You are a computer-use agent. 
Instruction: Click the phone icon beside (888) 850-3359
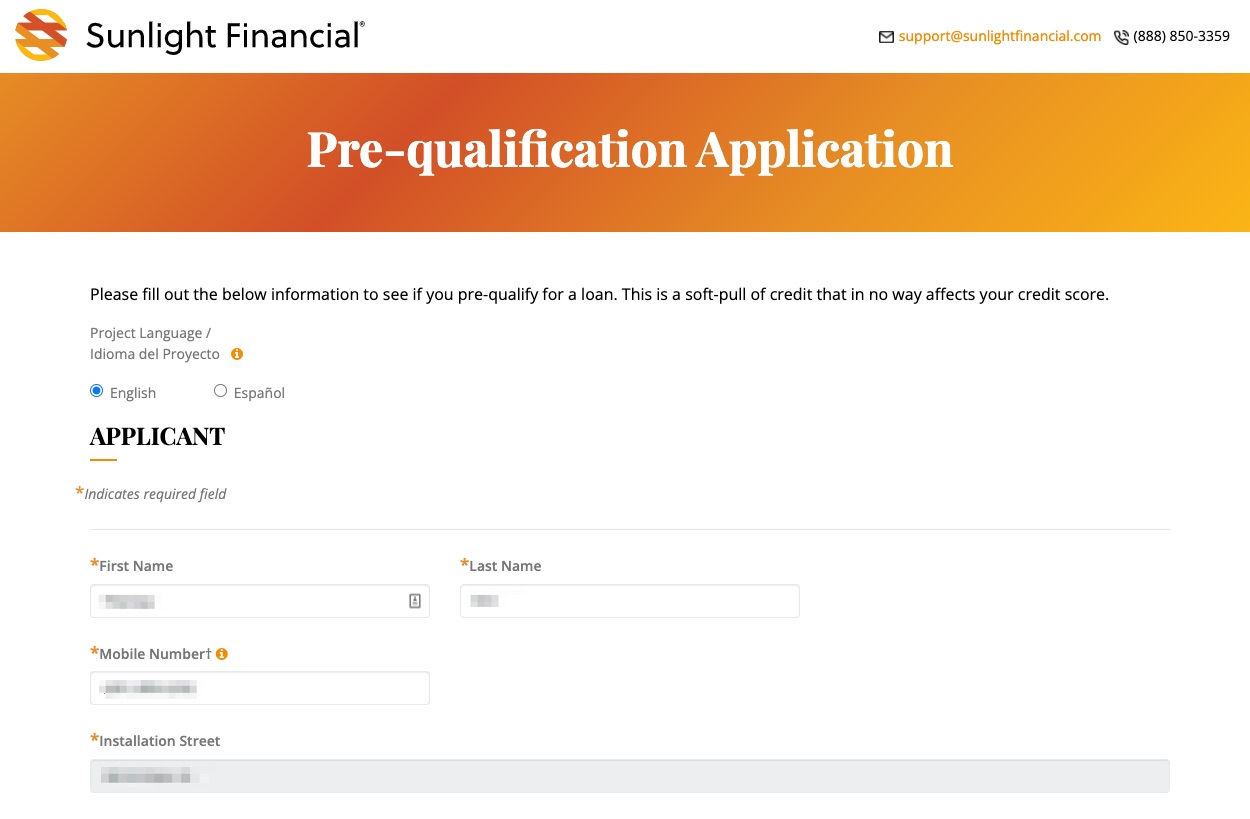[x=1121, y=37]
